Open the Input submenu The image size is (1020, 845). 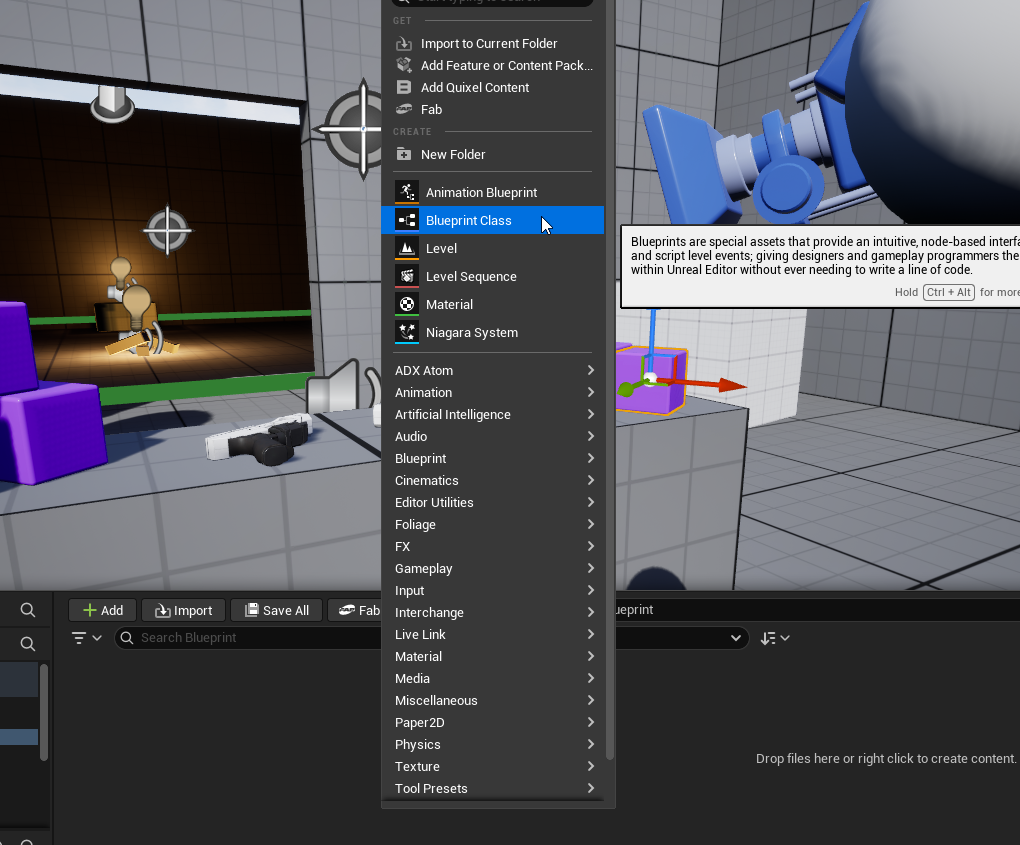pyautogui.click(x=494, y=591)
